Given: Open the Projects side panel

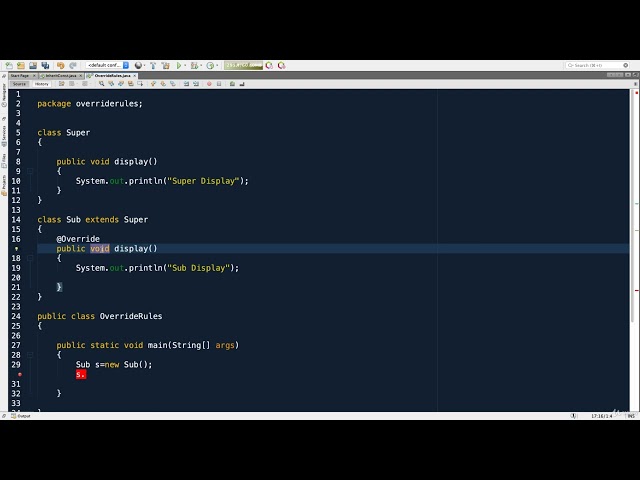Looking at the screenshot, I should pyautogui.click(x=4, y=185).
